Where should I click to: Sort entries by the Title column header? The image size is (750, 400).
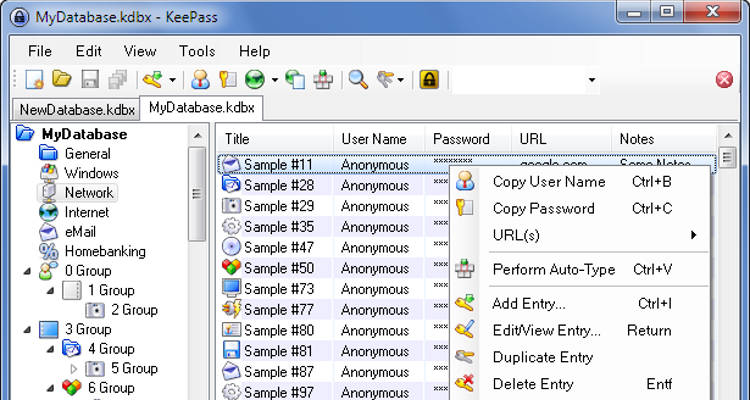(x=274, y=139)
